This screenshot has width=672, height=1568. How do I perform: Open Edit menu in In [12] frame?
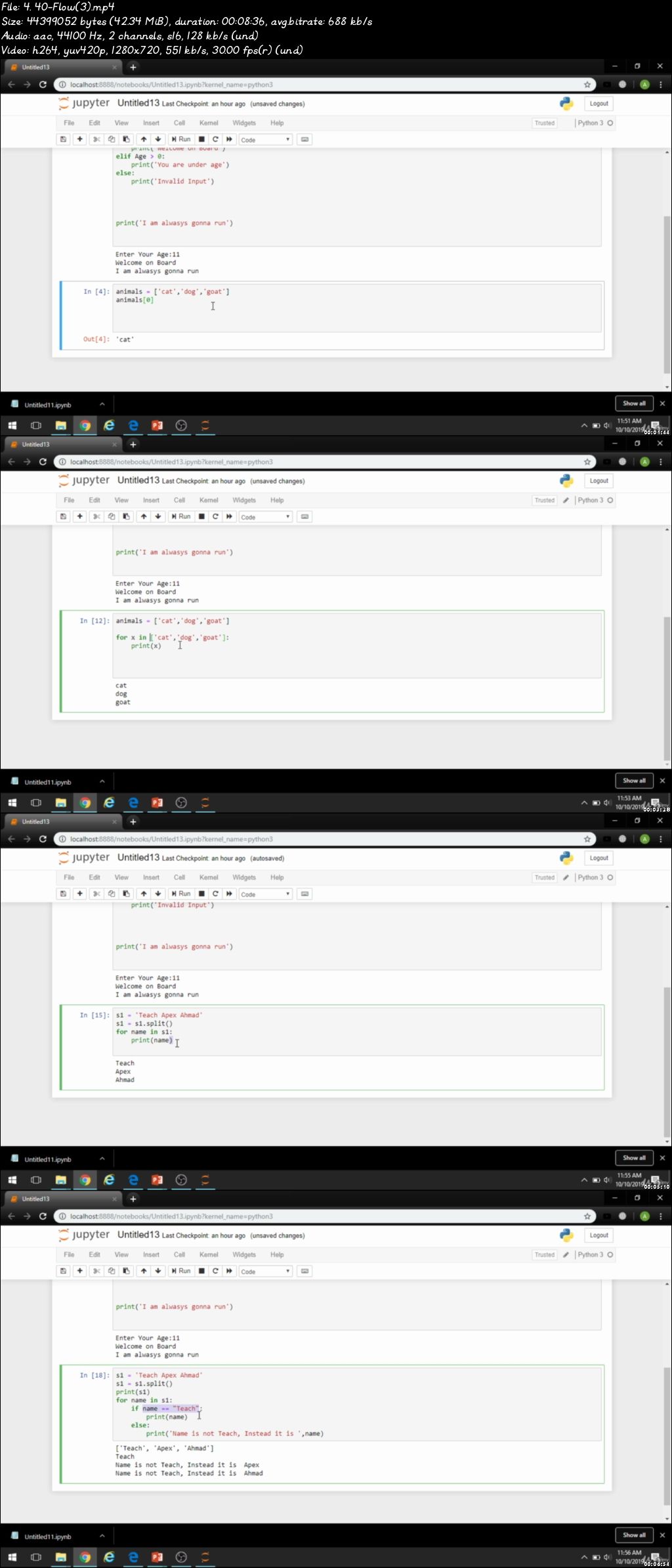[94, 500]
